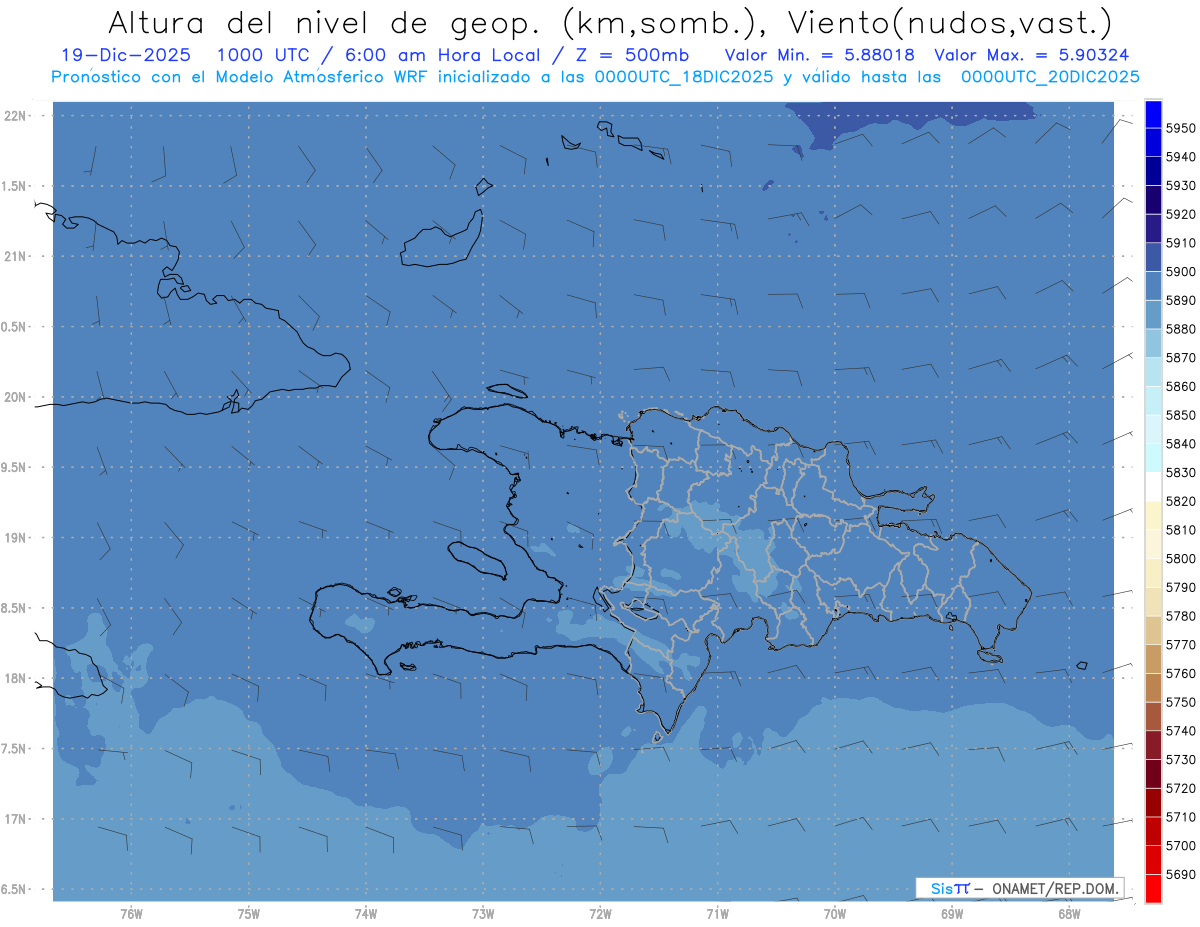Image resolution: width=1200 pixels, height=927 pixels.
Task: Click the '5690' legend value
Action: click(x=1180, y=875)
